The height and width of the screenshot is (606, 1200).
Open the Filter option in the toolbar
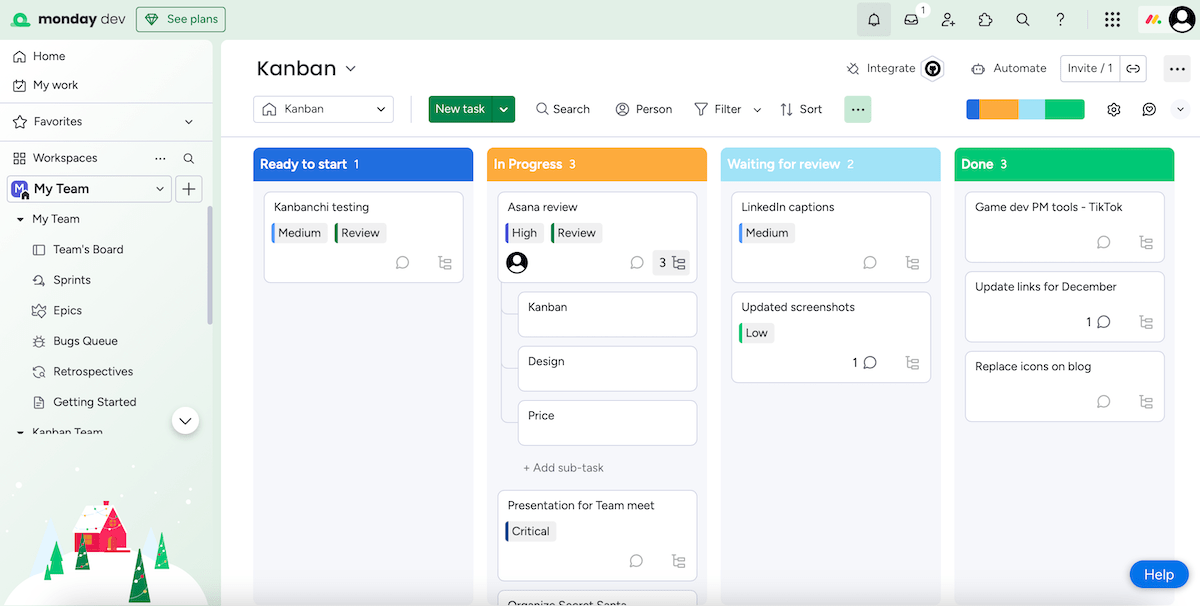pos(727,109)
